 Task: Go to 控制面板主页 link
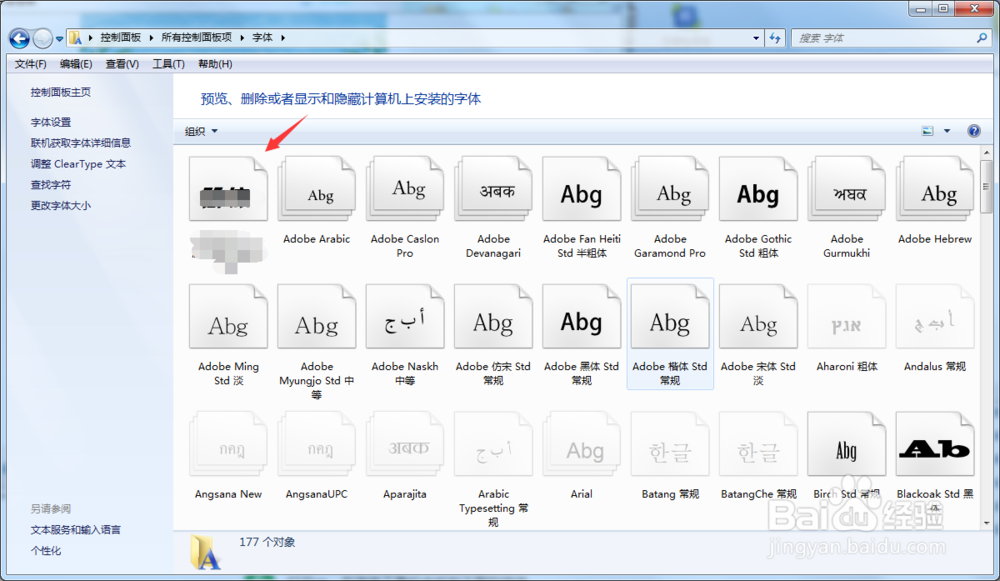point(61,92)
